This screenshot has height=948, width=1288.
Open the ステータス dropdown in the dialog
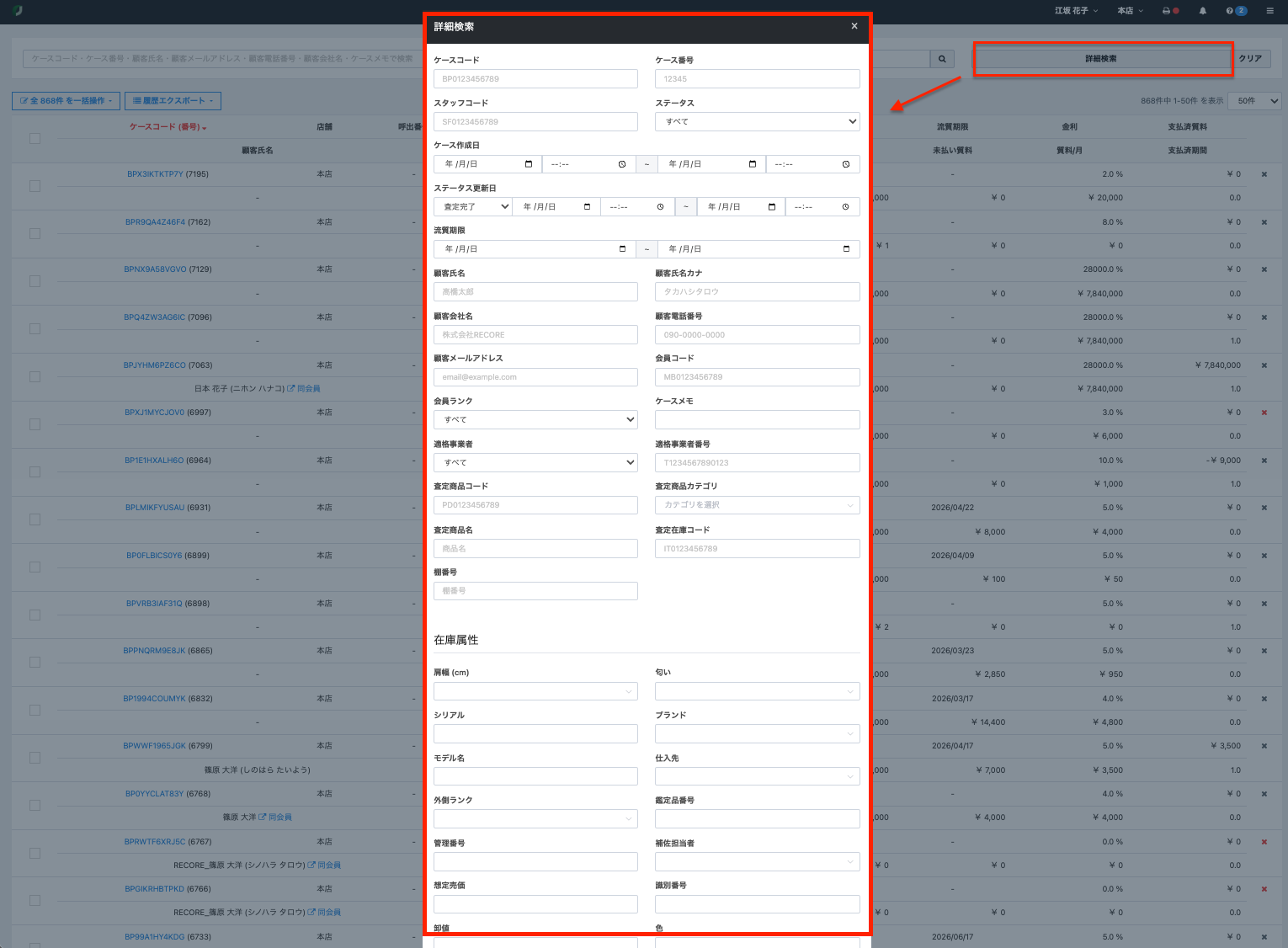point(758,121)
